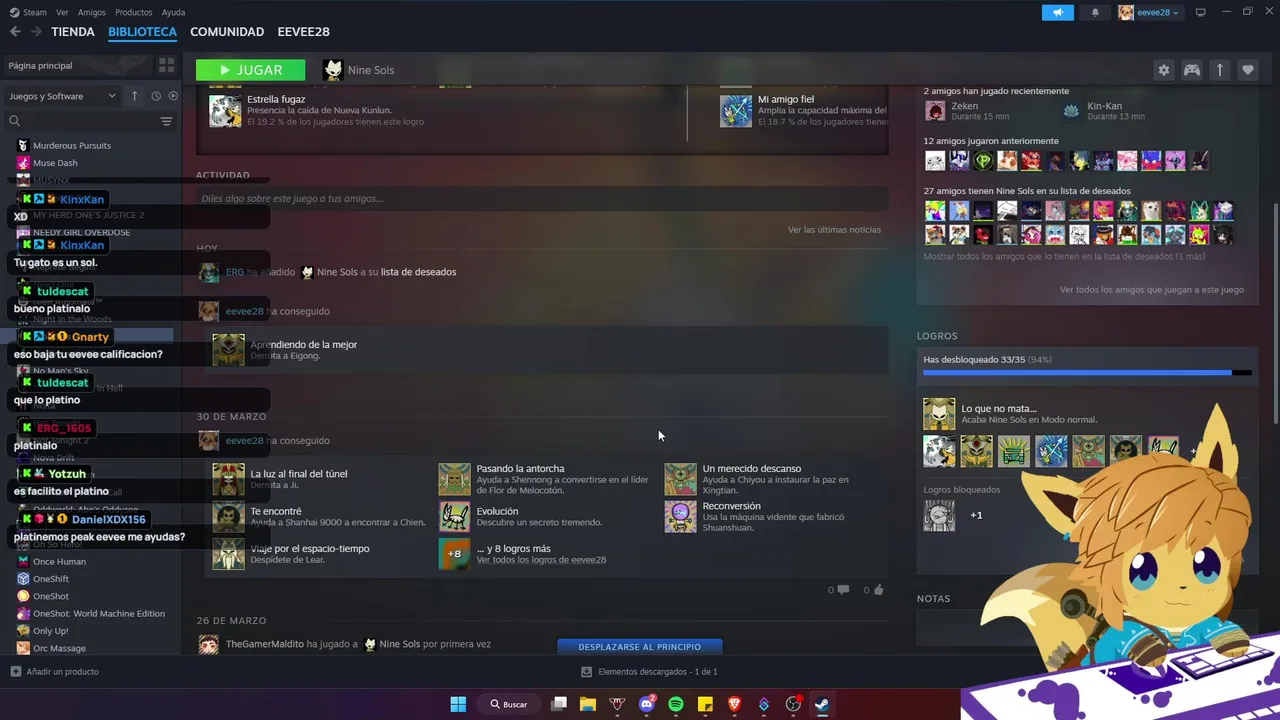Click the up-arrow icon in game header

[x=1220, y=70]
